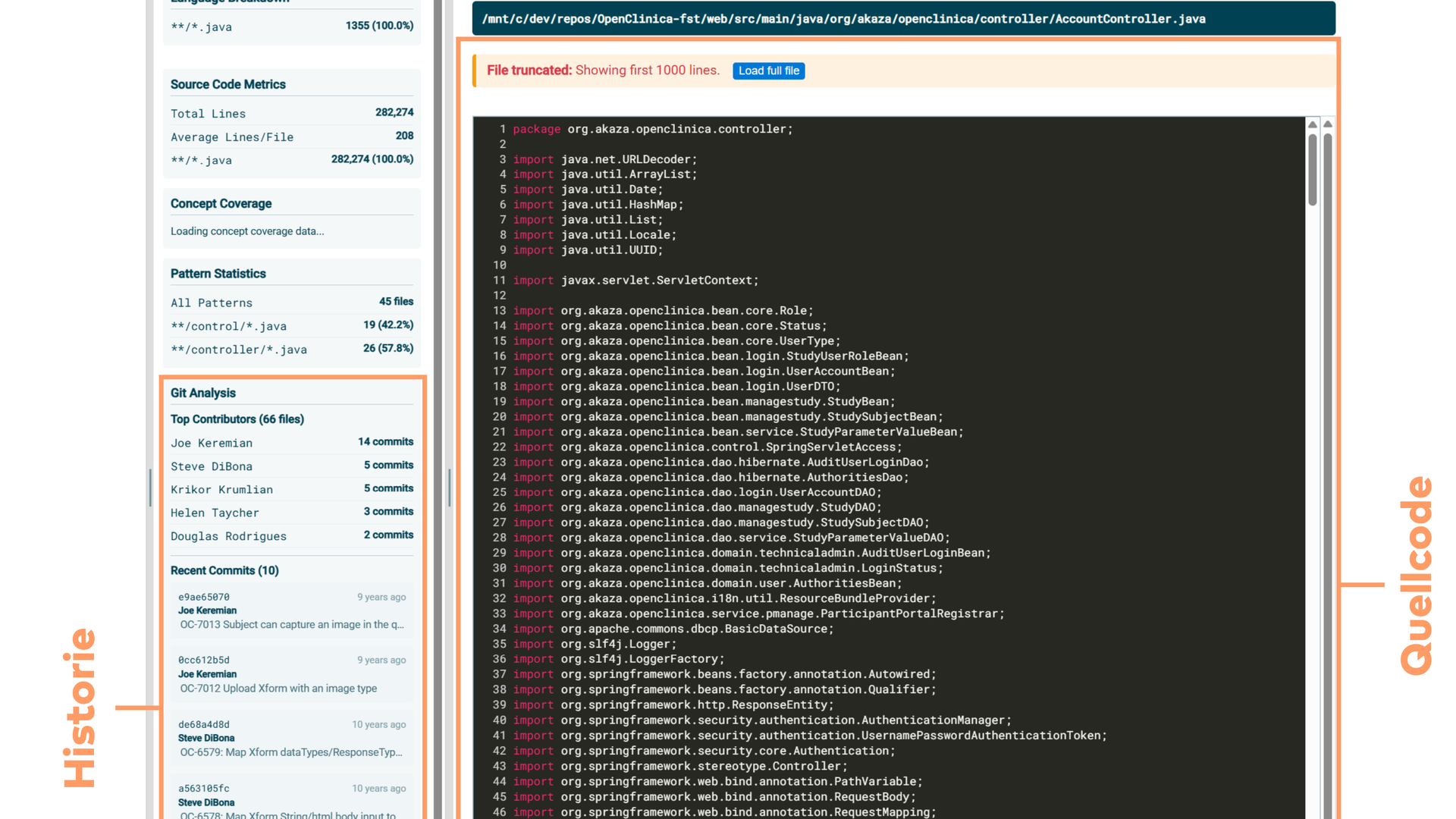Select contributor Joe Keremian with 14 commits
Viewport: 1456px width, 819px height.
coord(292,443)
